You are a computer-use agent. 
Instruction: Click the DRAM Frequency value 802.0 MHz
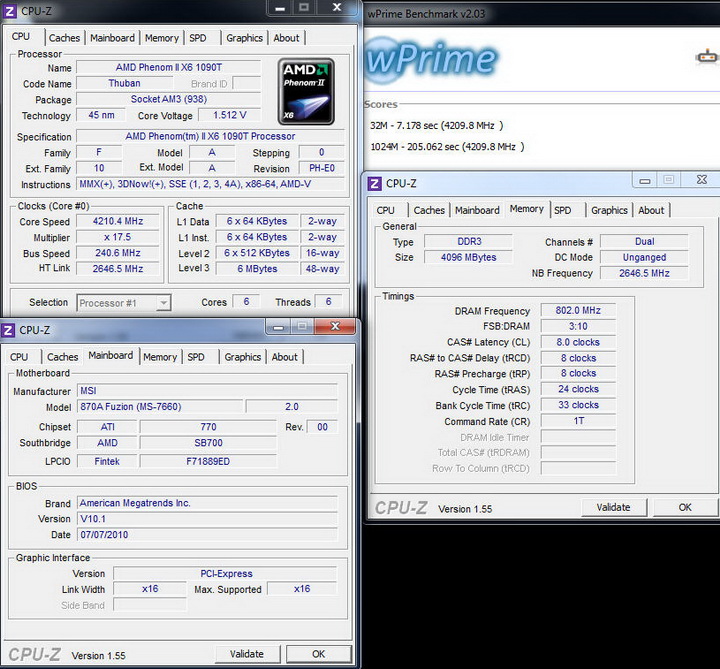pos(578,310)
